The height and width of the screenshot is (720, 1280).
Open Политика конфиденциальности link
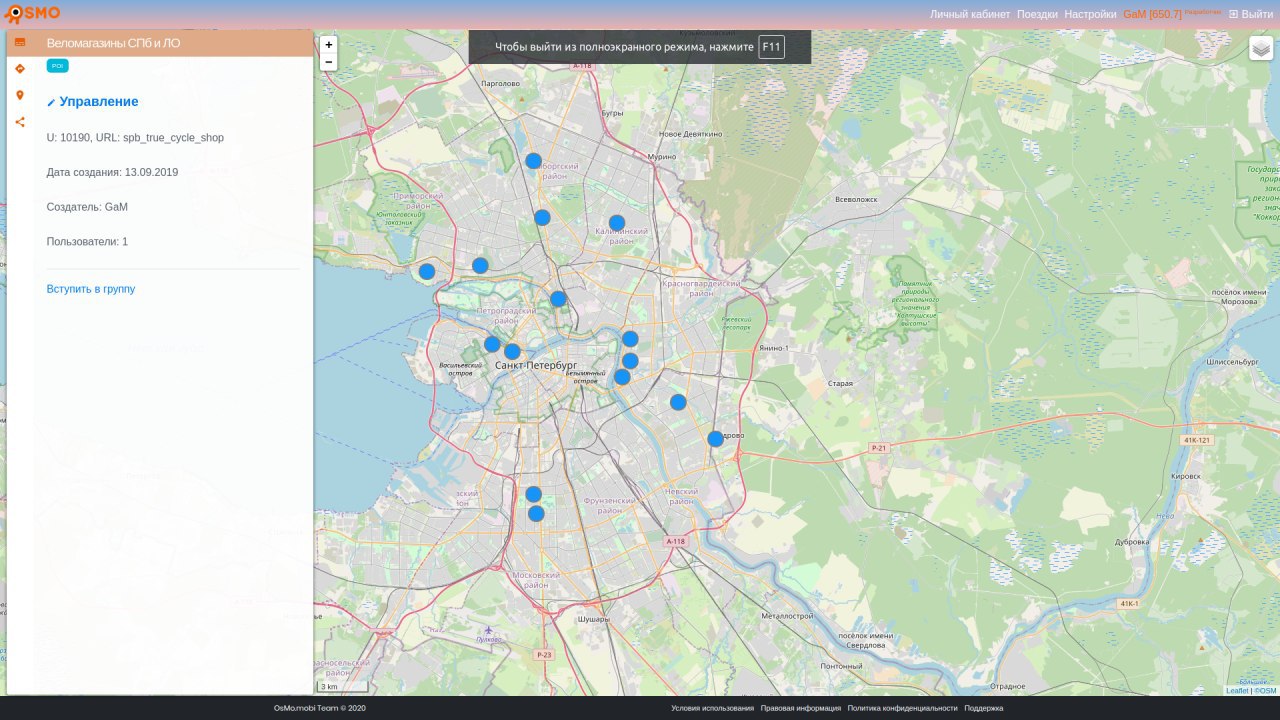[x=903, y=708]
